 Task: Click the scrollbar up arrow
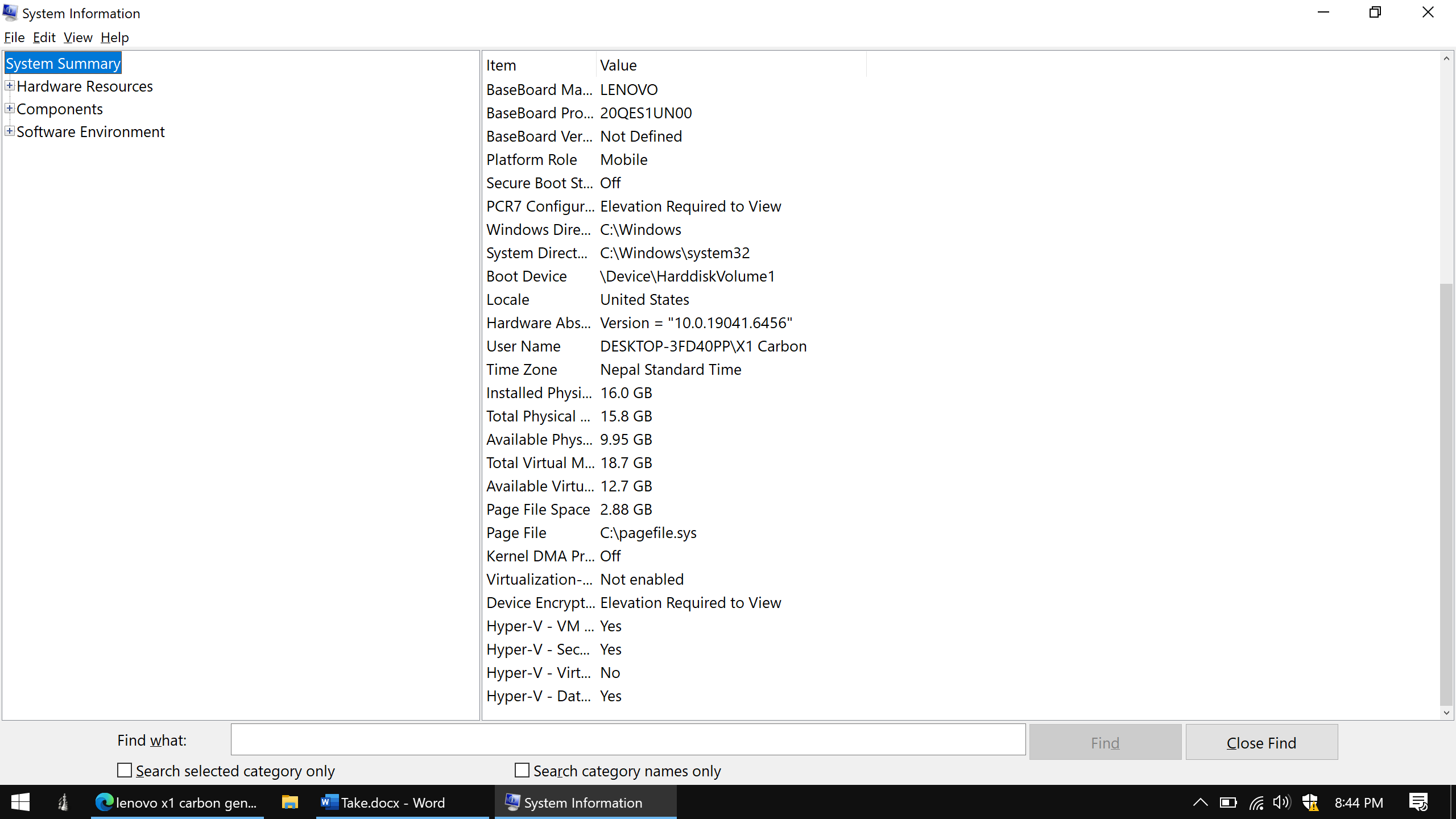(x=1446, y=59)
